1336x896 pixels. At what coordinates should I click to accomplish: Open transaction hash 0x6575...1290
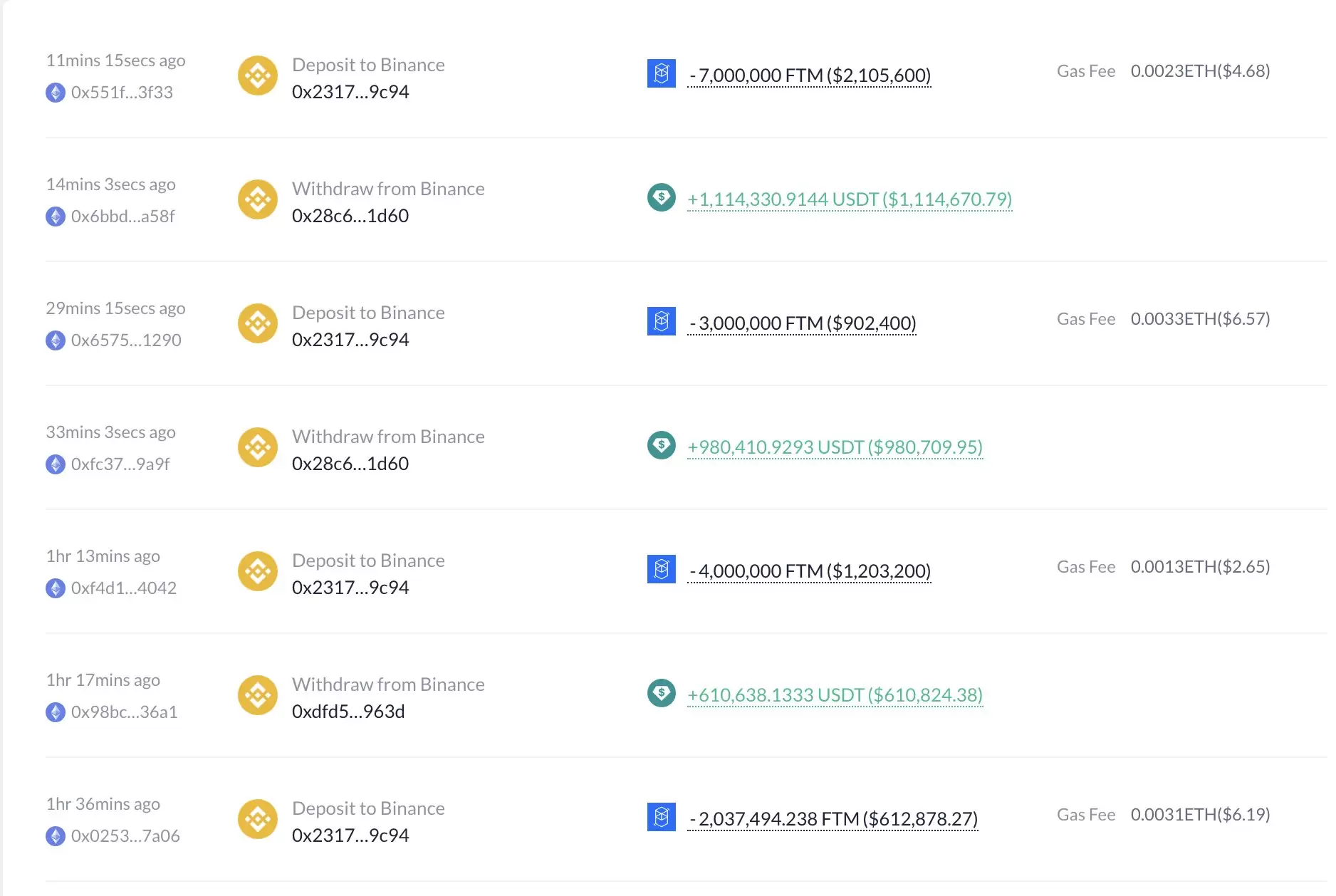(126, 340)
